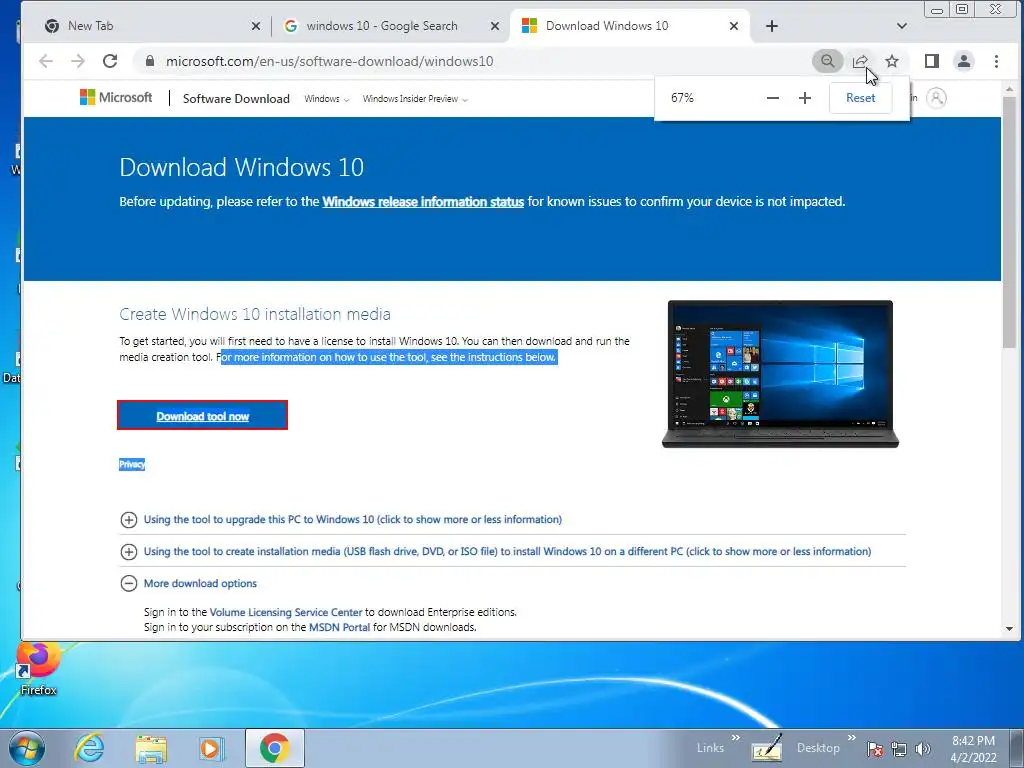Click the tablet input panel pen icon

point(767,748)
